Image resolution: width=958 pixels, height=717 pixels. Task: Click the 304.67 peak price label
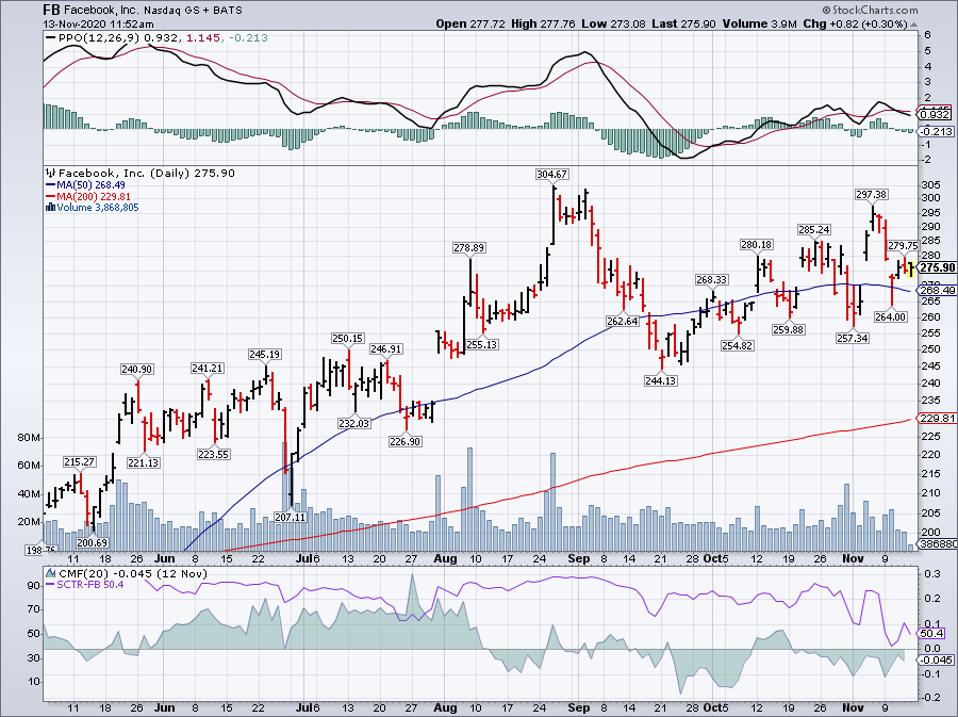click(552, 174)
